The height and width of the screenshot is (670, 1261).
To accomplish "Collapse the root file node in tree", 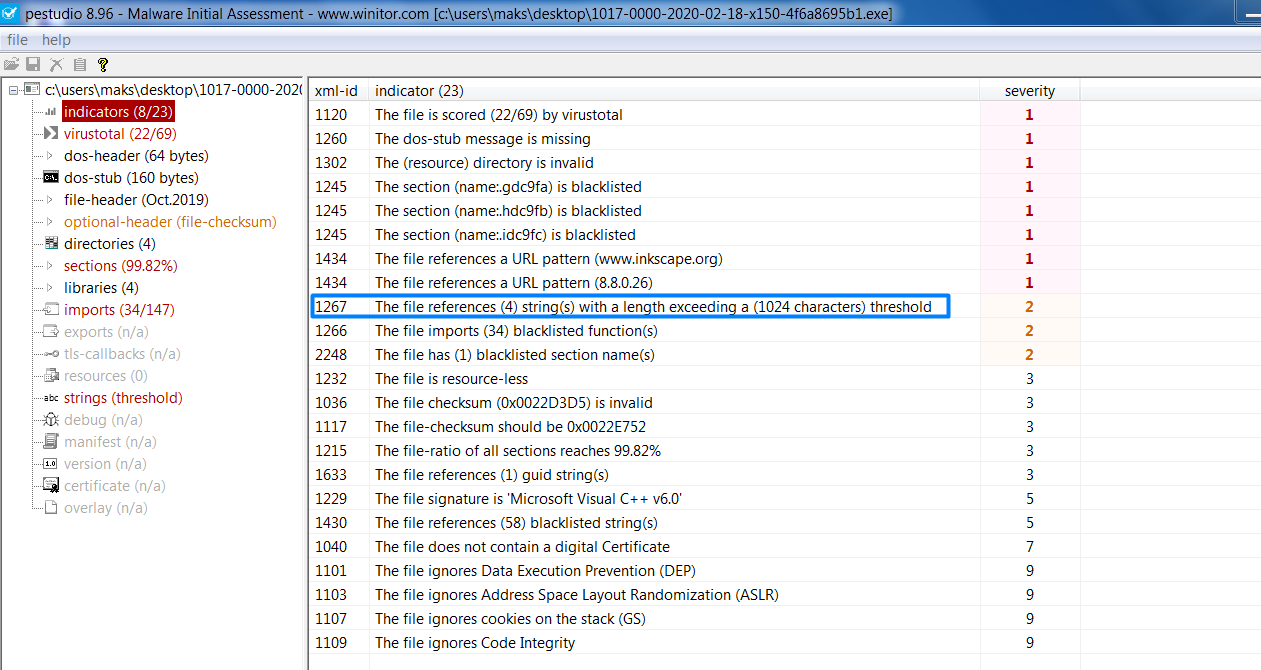I will pyautogui.click(x=13, y=90).
